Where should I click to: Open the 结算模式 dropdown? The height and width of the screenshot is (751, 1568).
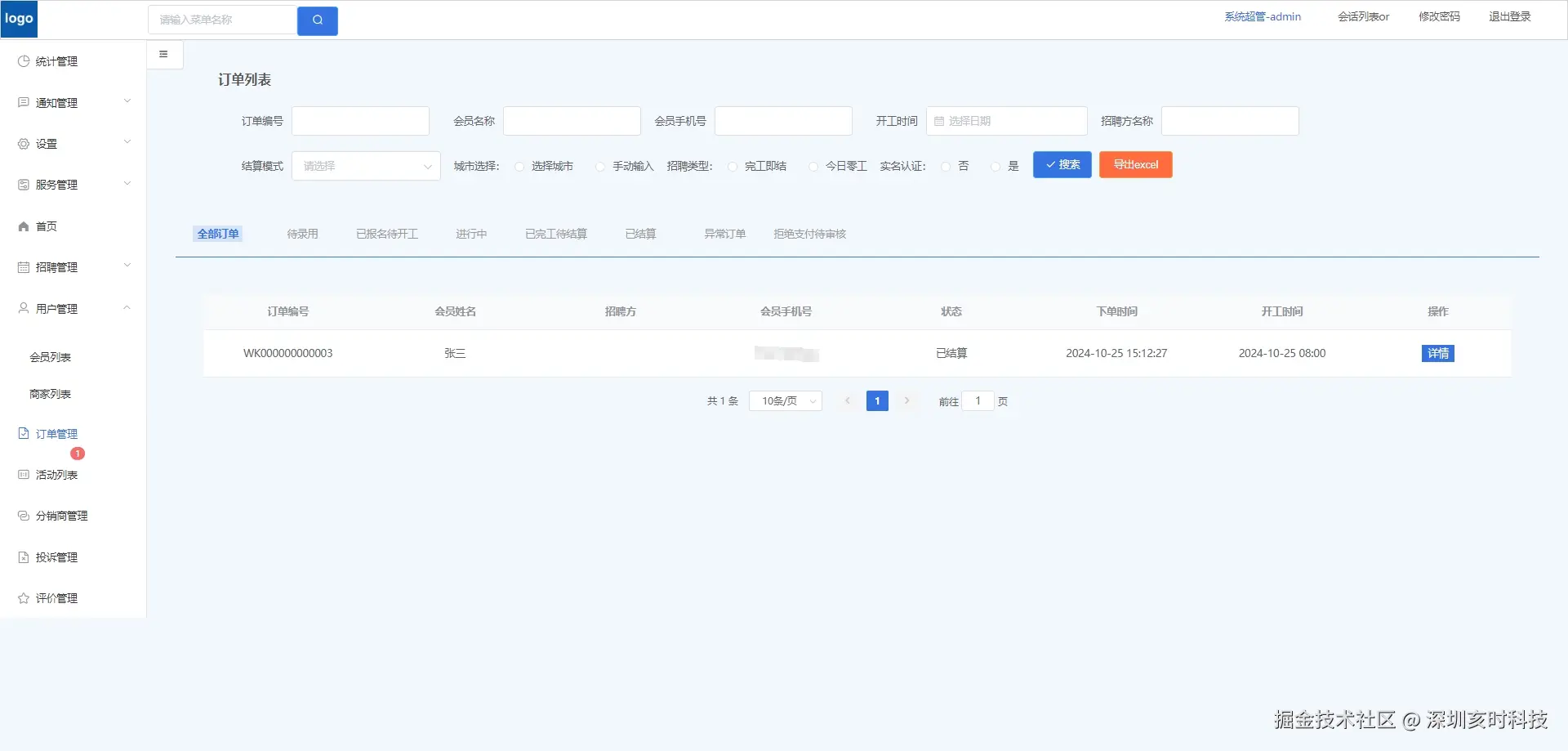(x=366, y=166)
